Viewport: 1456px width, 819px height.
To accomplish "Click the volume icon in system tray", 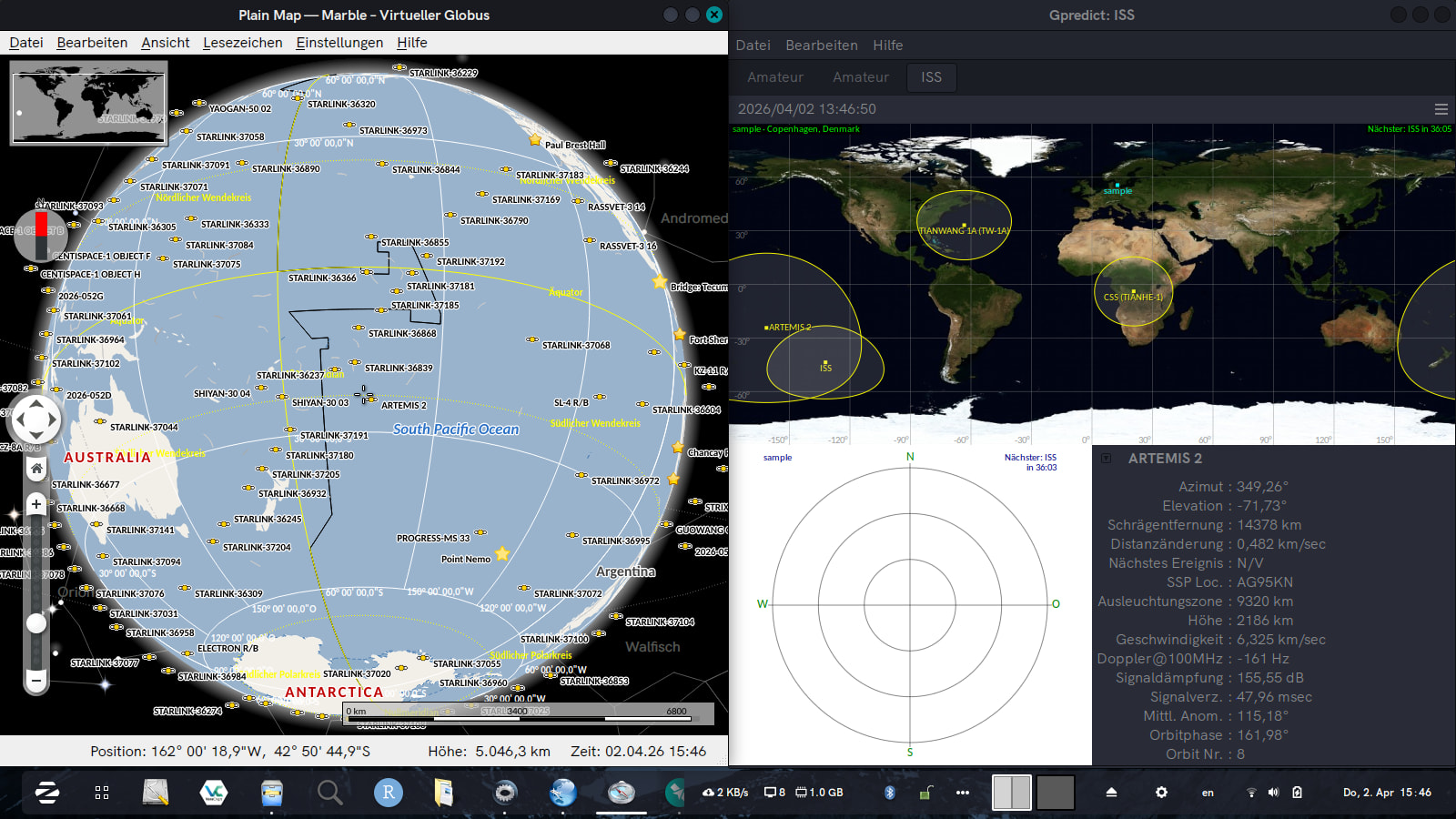I will (x=1273, y=793).
